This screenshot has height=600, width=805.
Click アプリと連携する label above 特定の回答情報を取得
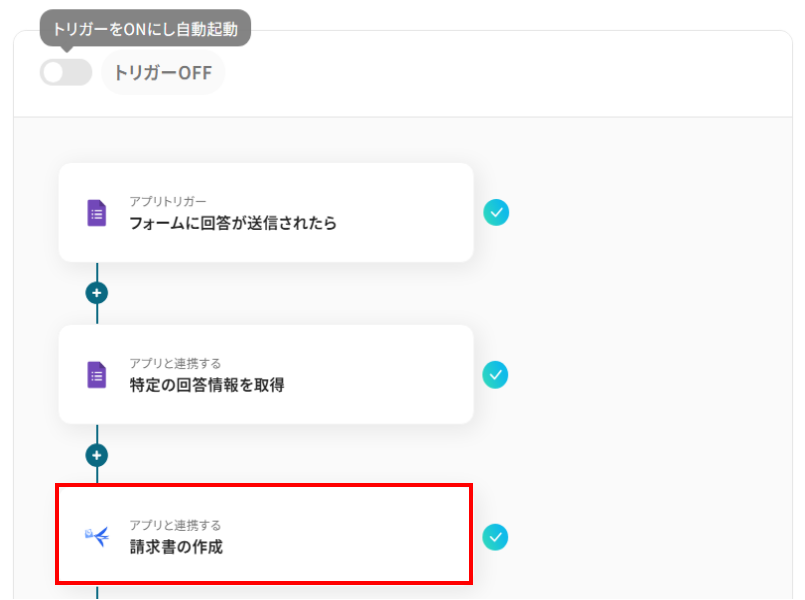pyautogui.click(x=175, y=364)
